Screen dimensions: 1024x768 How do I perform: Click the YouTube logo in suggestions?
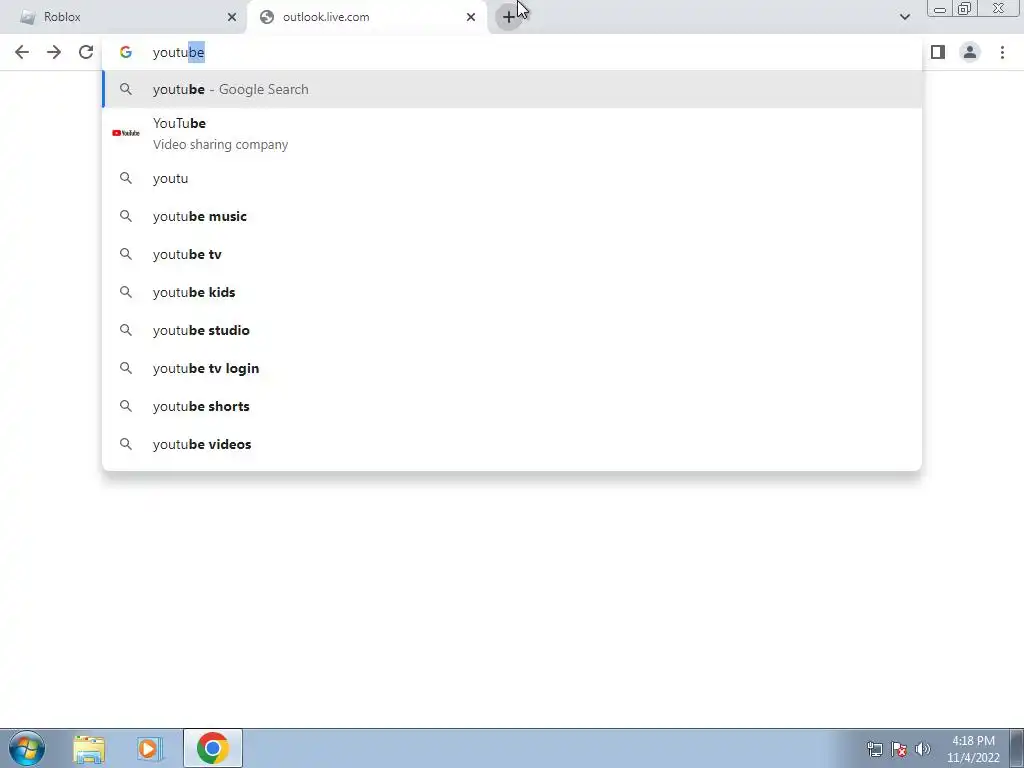tap(125, 133)
